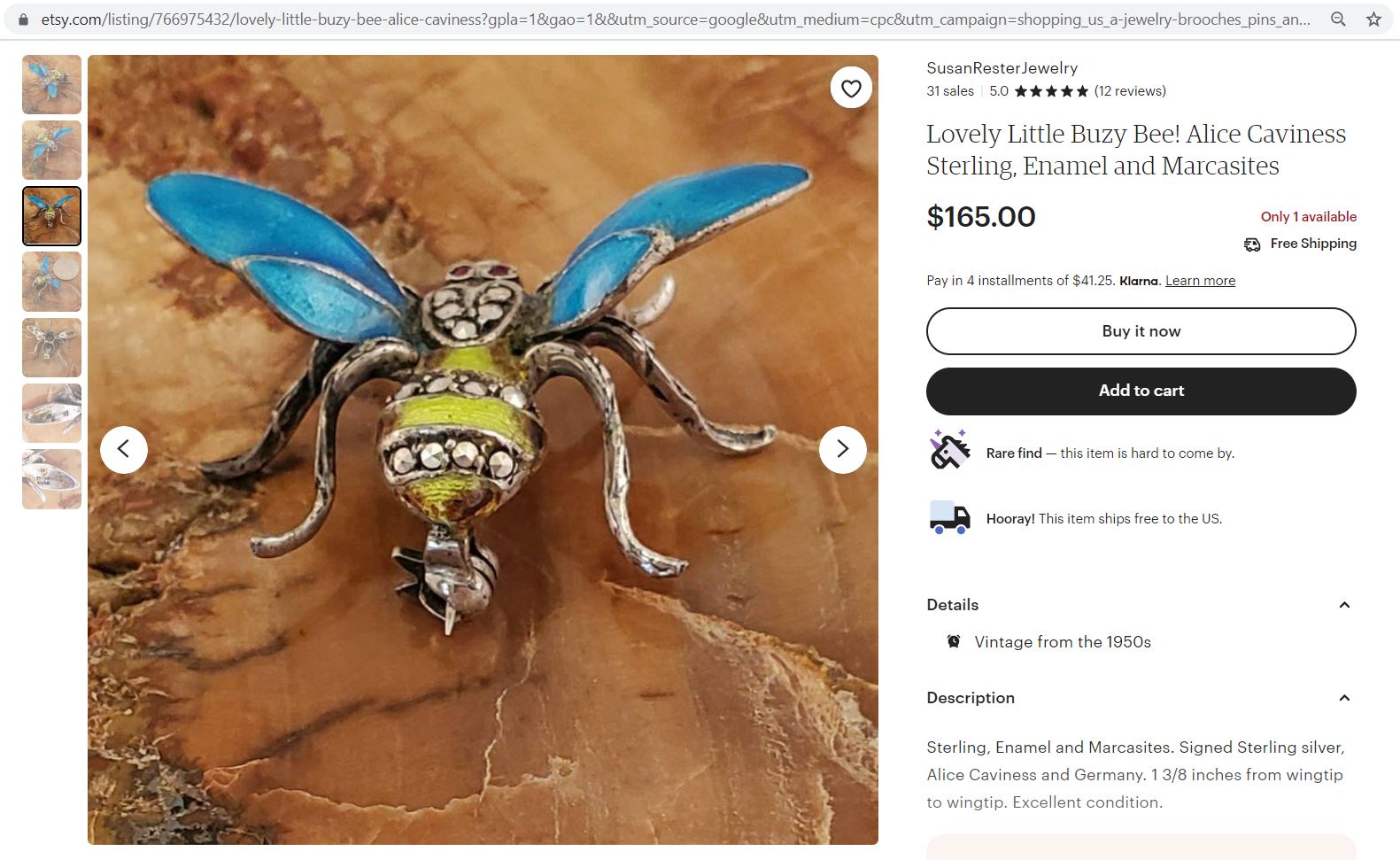Click the free shipping truck icon
Viewport: 1400px width, 860px height.
pos(948,518)
